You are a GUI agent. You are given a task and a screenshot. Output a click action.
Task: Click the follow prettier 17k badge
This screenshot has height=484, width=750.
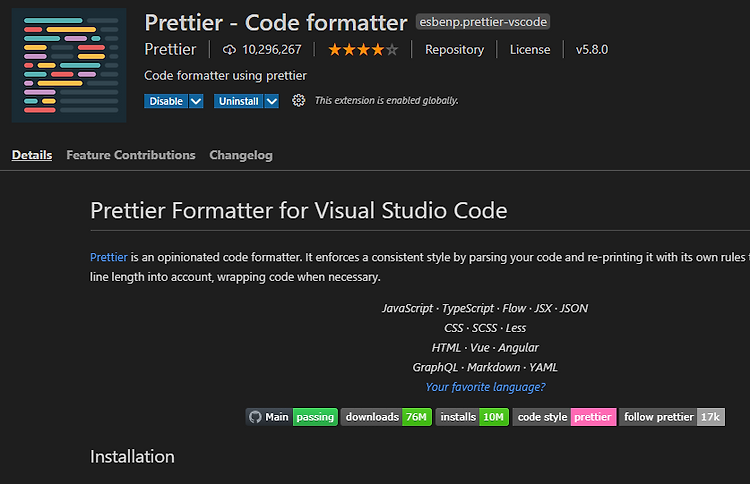point(672,417)
